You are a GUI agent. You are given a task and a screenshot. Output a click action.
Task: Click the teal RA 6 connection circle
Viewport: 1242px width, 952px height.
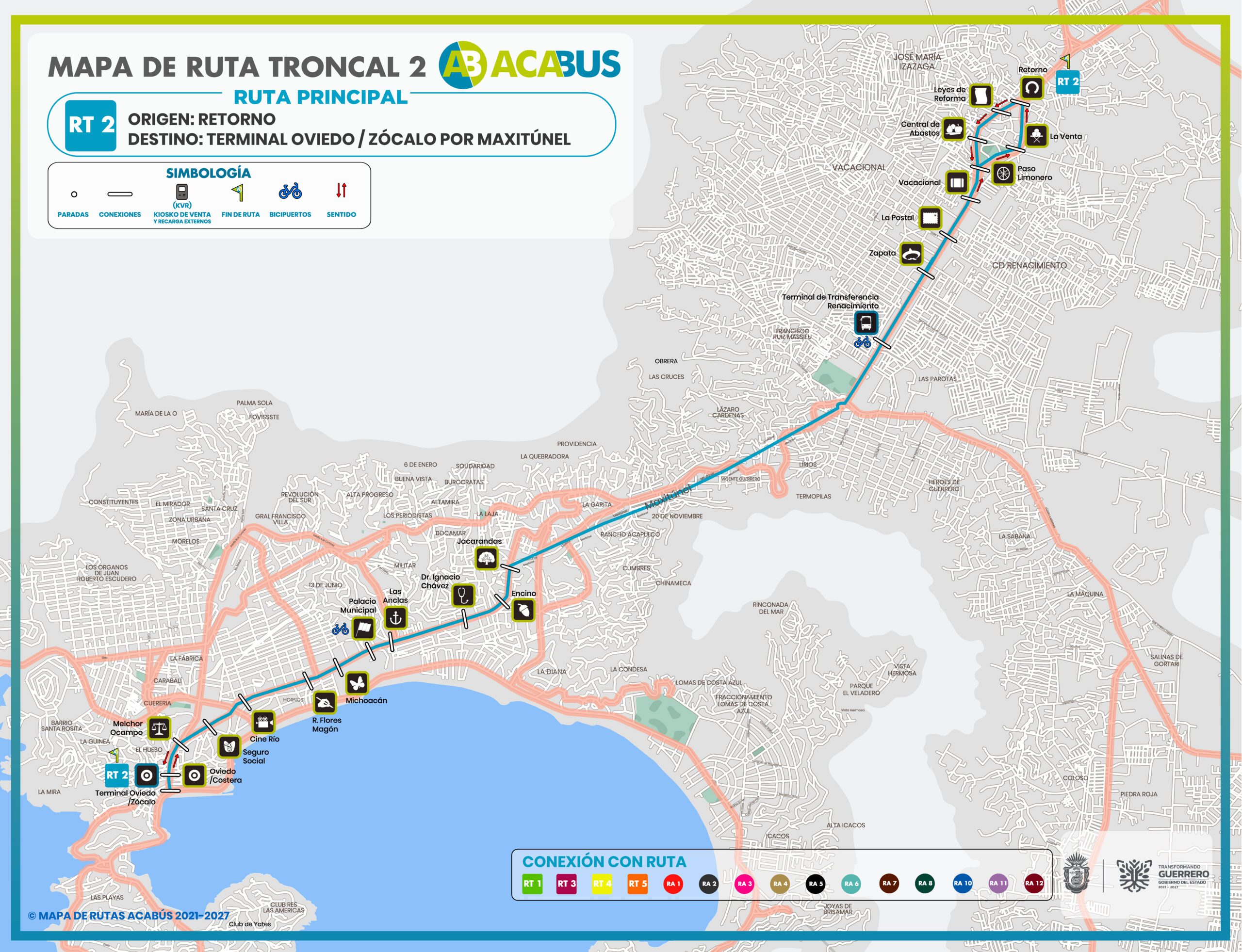(x=851, y=884)
